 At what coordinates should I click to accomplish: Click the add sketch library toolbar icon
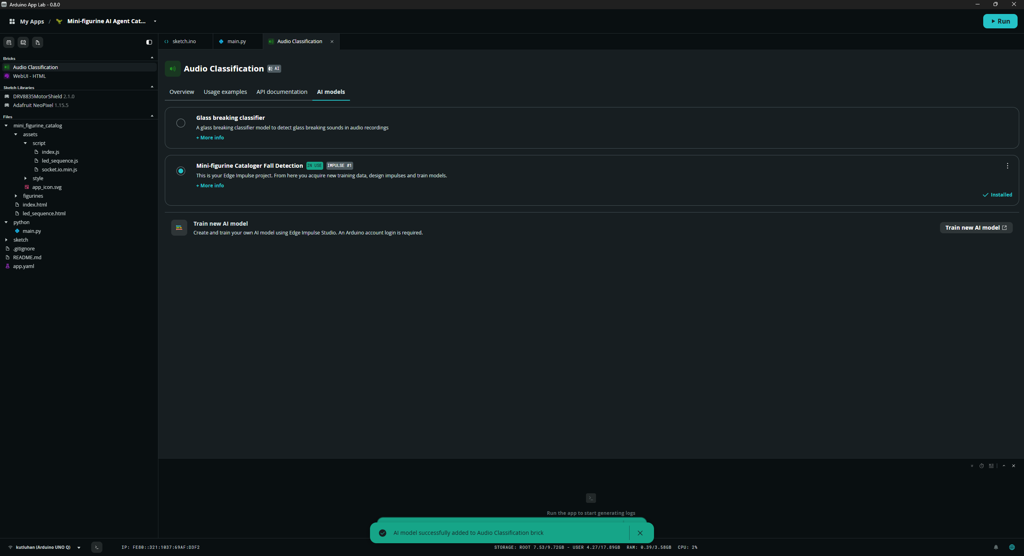click(23, 42)
